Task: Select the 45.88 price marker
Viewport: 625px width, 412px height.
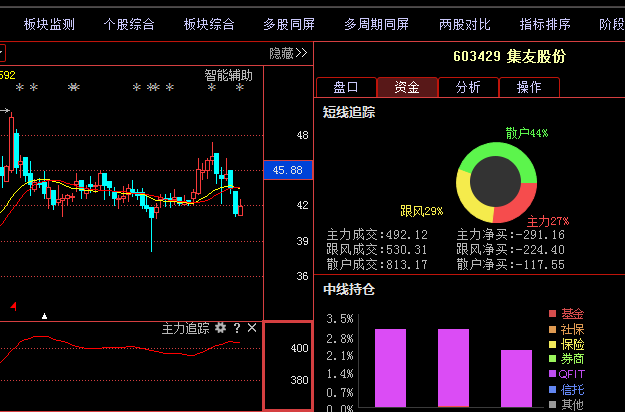Action: click(x=288, y=170)
